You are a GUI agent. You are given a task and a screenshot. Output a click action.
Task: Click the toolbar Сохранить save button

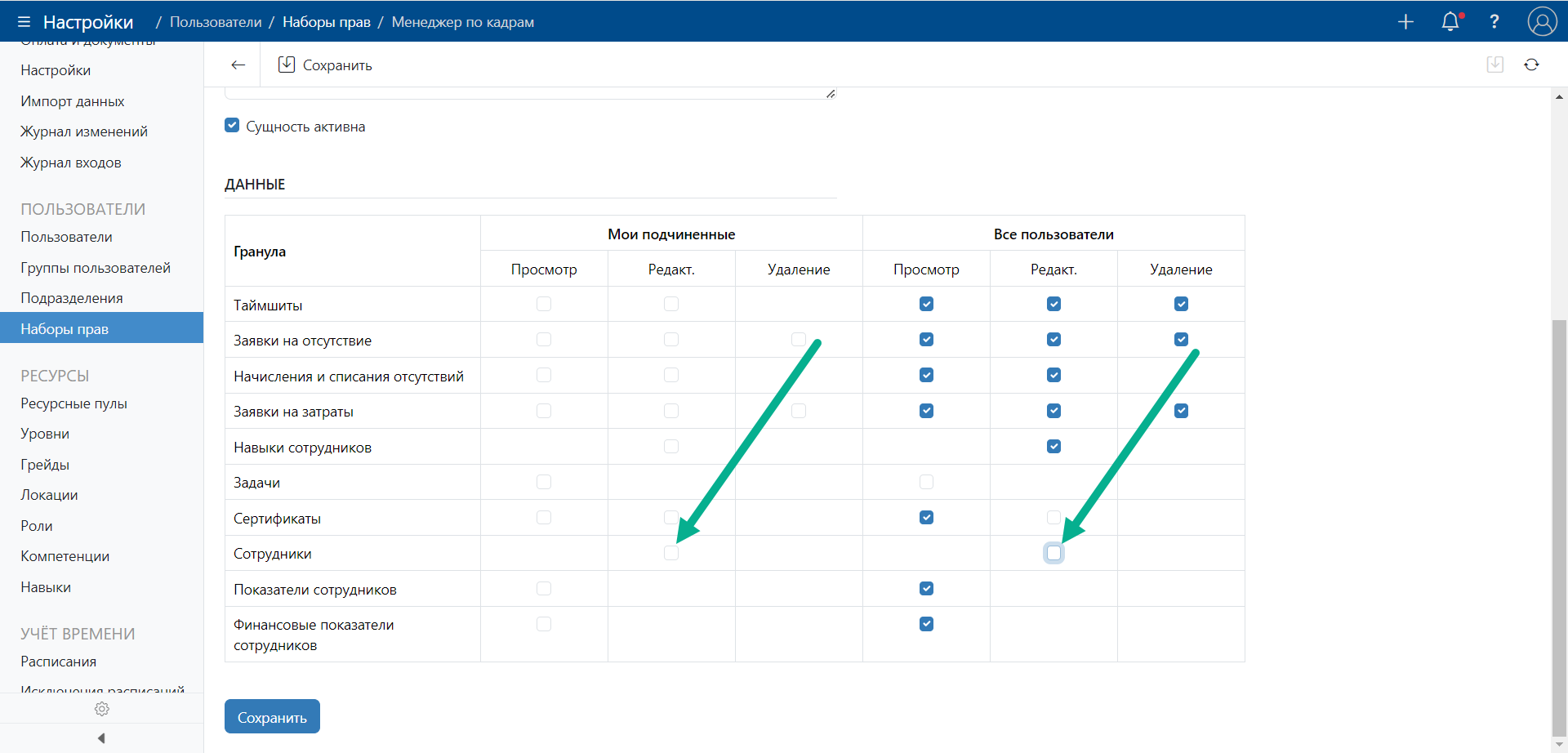point(325,65)
